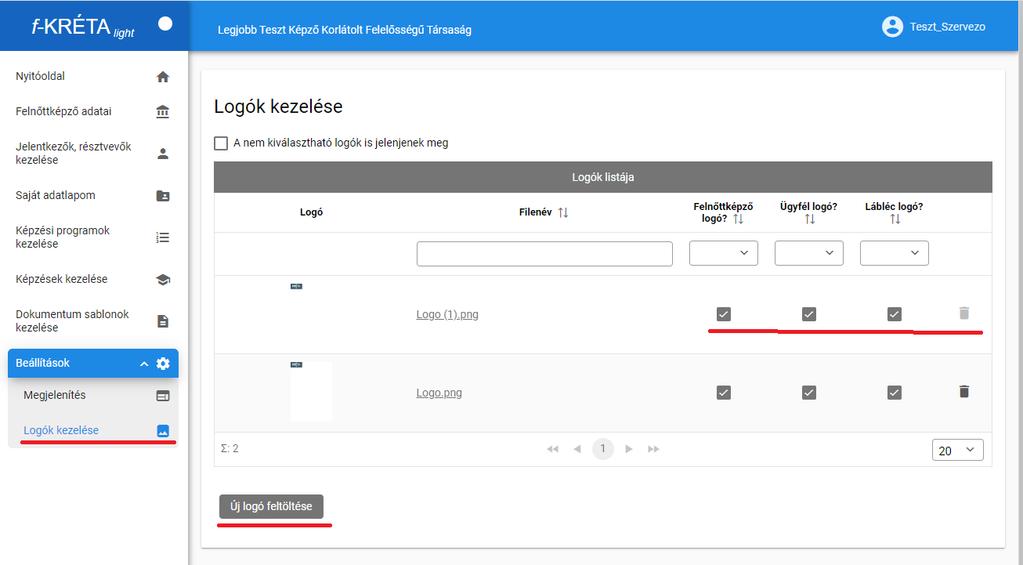Click the f-KRÉTA light logo

pos(83,27)
